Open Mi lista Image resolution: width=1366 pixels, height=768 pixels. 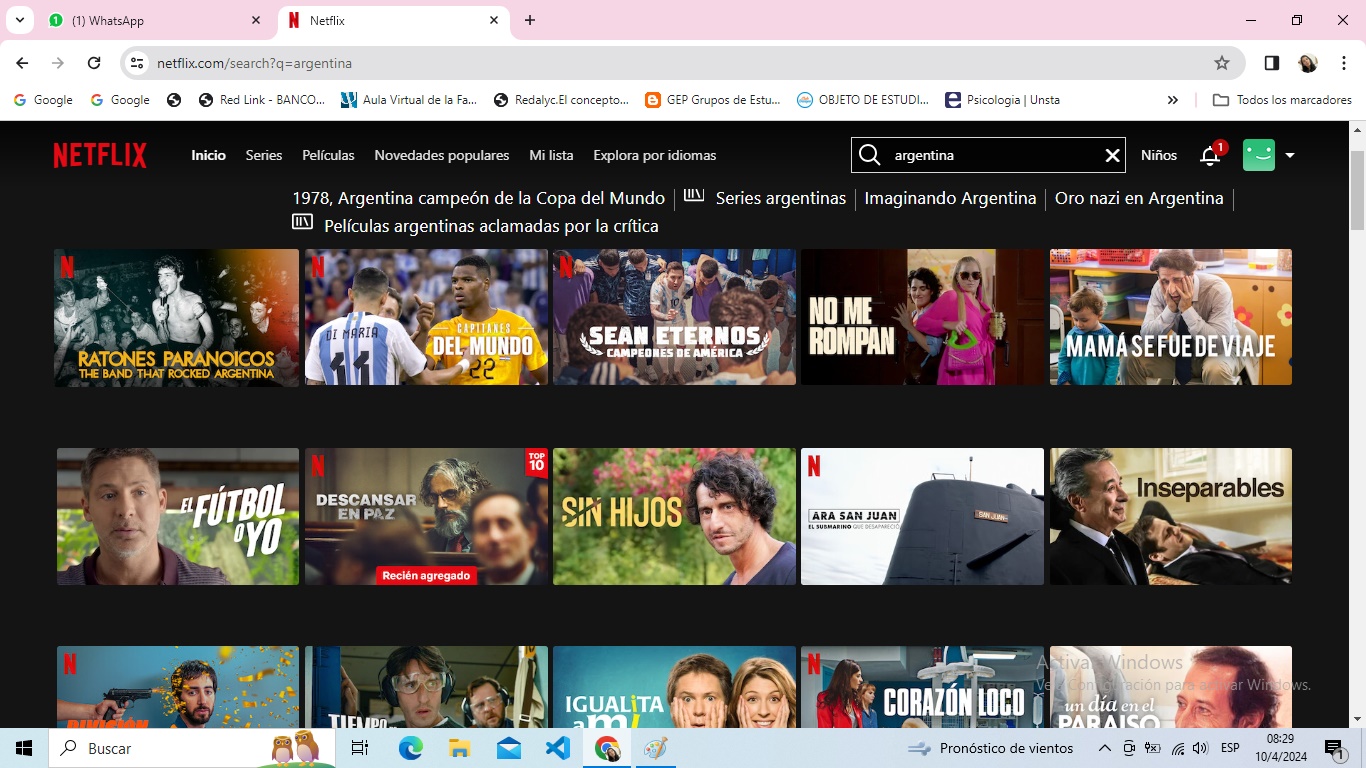pyautogui.click(x=551, y=155)
